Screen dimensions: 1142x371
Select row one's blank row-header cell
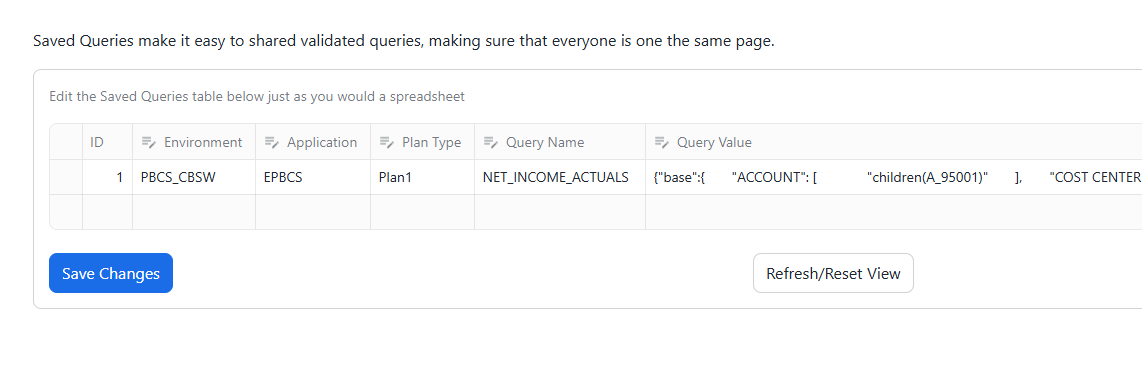coord(66,177)
